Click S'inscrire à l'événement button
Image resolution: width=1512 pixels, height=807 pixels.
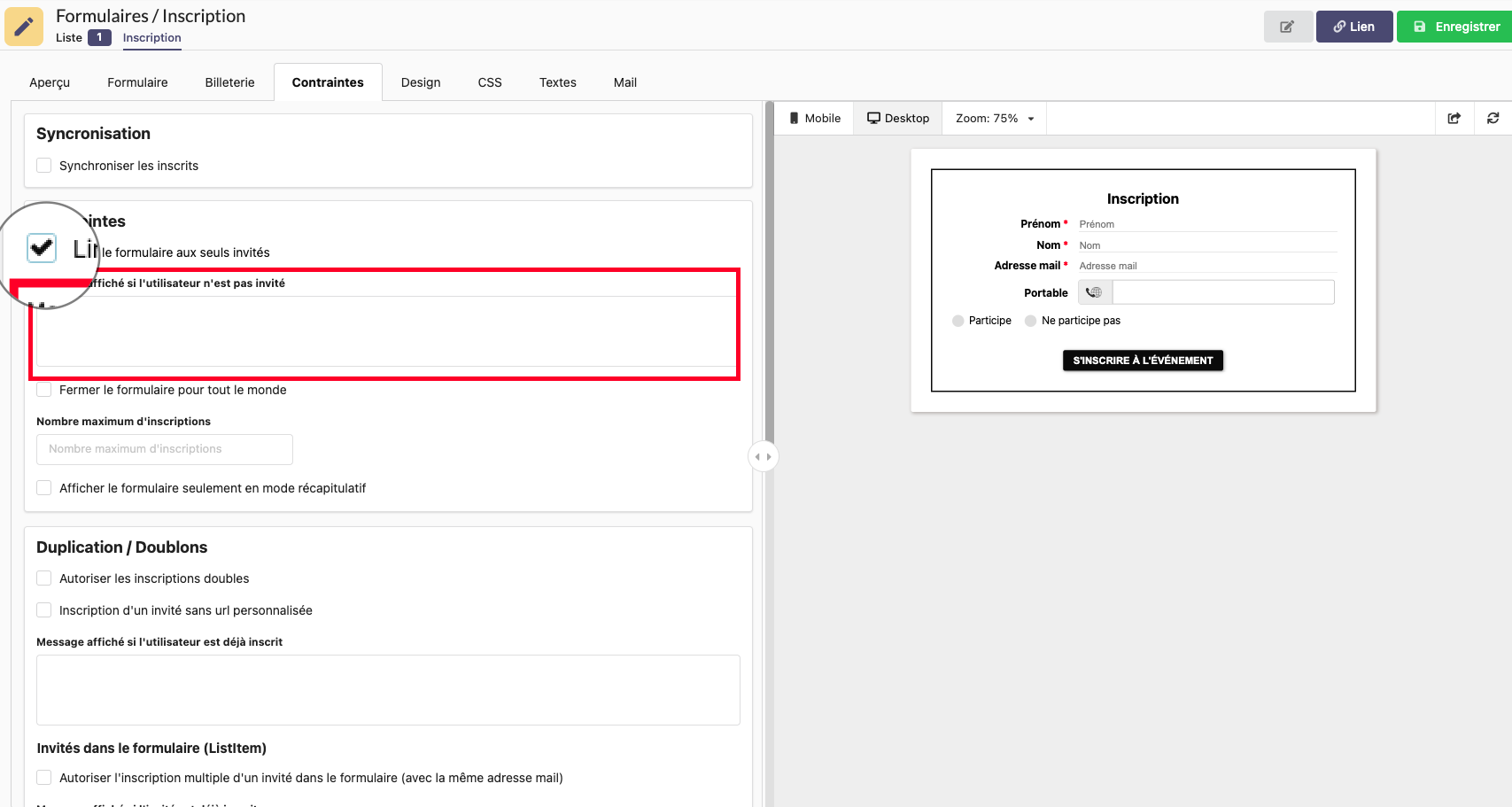pyautogui.click(x=1143, y=361)
